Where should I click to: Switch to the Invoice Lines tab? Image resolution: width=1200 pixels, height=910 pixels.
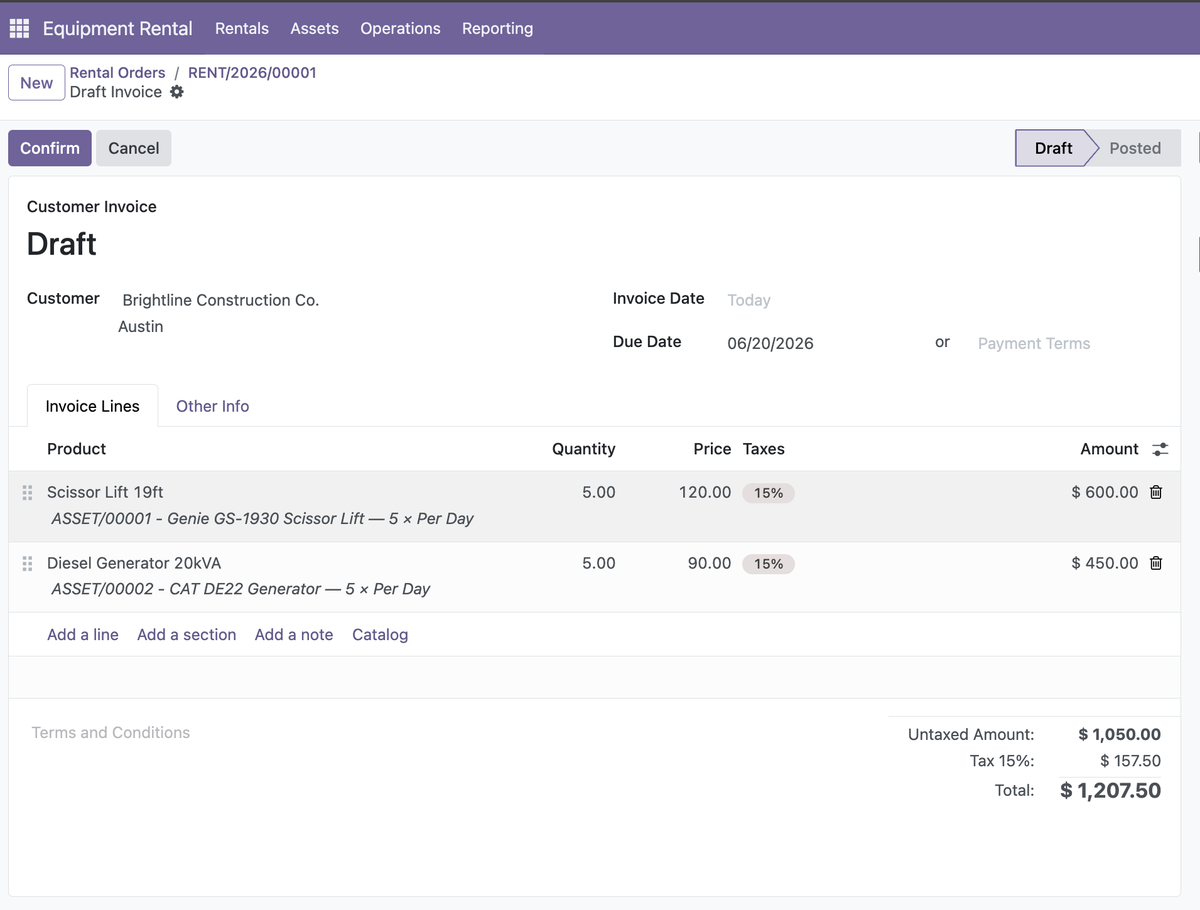pyautogui.click(x=92, y=406)
